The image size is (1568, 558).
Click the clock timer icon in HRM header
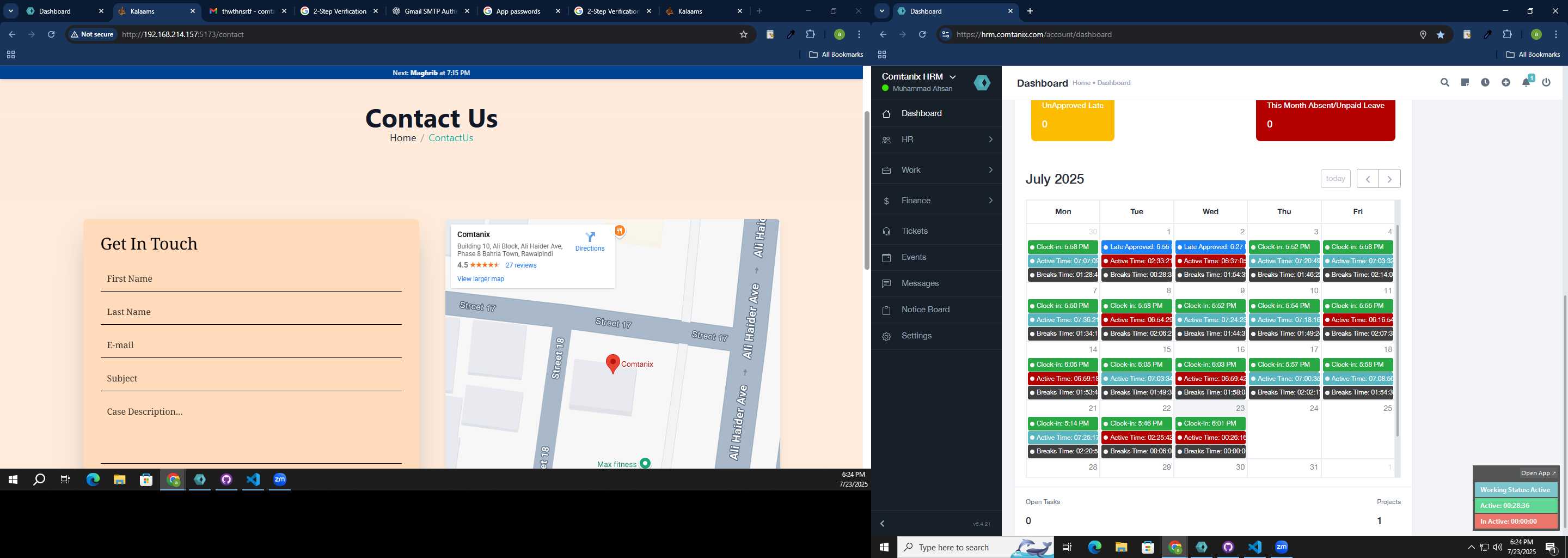tap(1485, 82)
